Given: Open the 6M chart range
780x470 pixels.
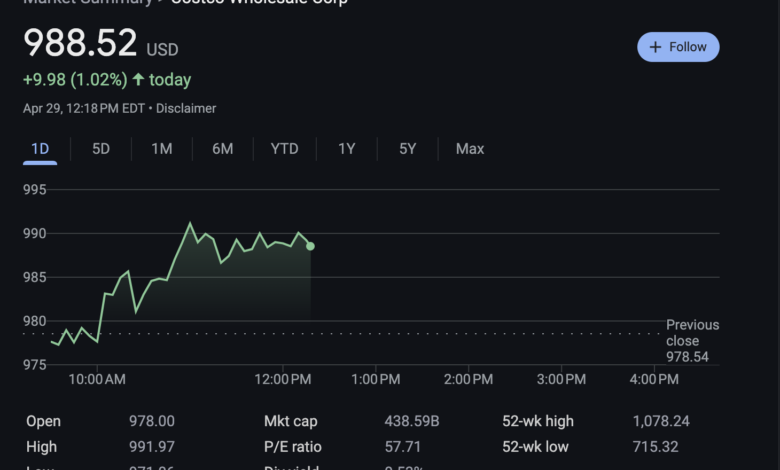Looking at the screenshot, I should pyautogui.click(x=222, y=149).
